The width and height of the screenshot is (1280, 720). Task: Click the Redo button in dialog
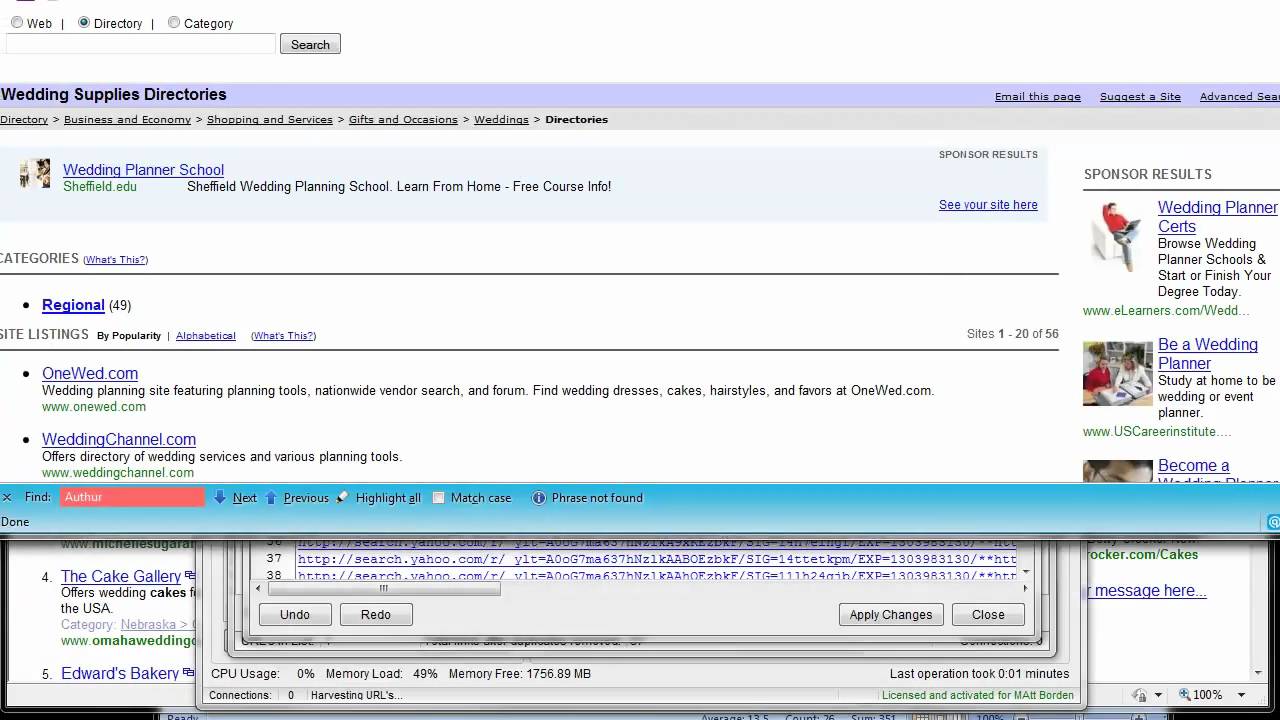(376, 615)
